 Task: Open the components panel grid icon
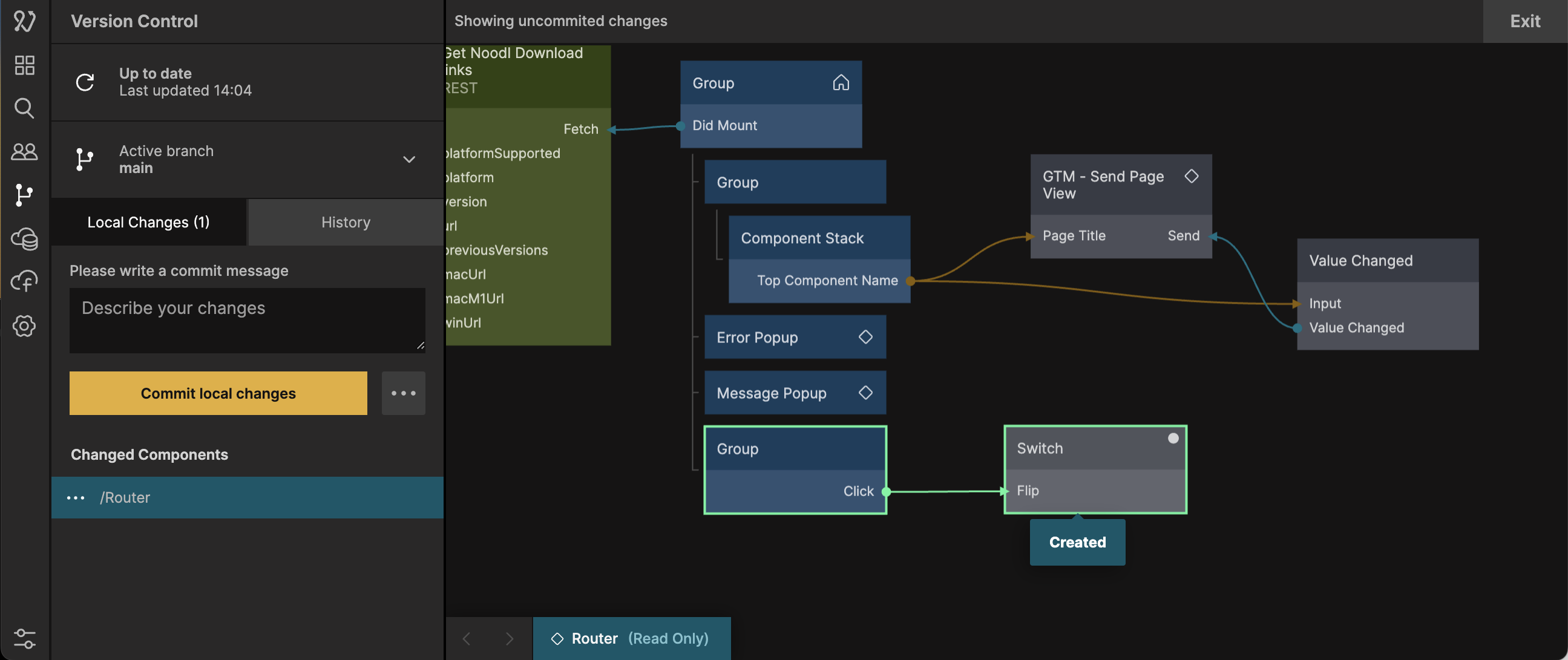click(24, 65)
